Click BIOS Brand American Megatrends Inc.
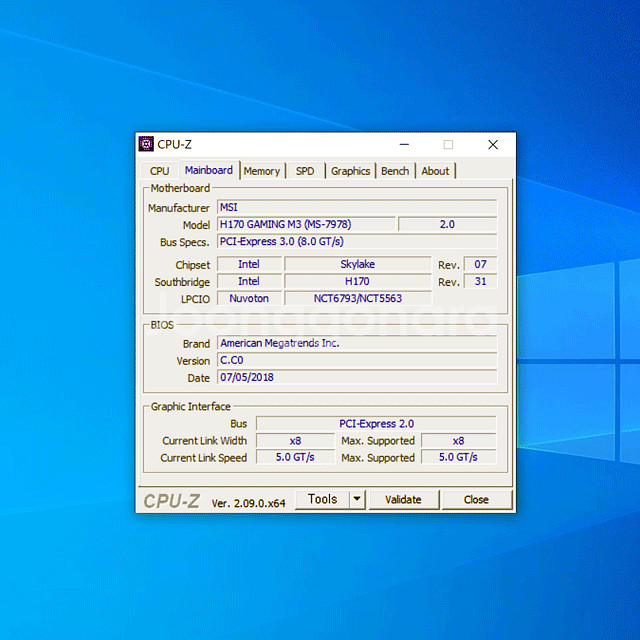The height and width of the screenshot is (640, 640). pyautogui.click(x=357, y=343)
